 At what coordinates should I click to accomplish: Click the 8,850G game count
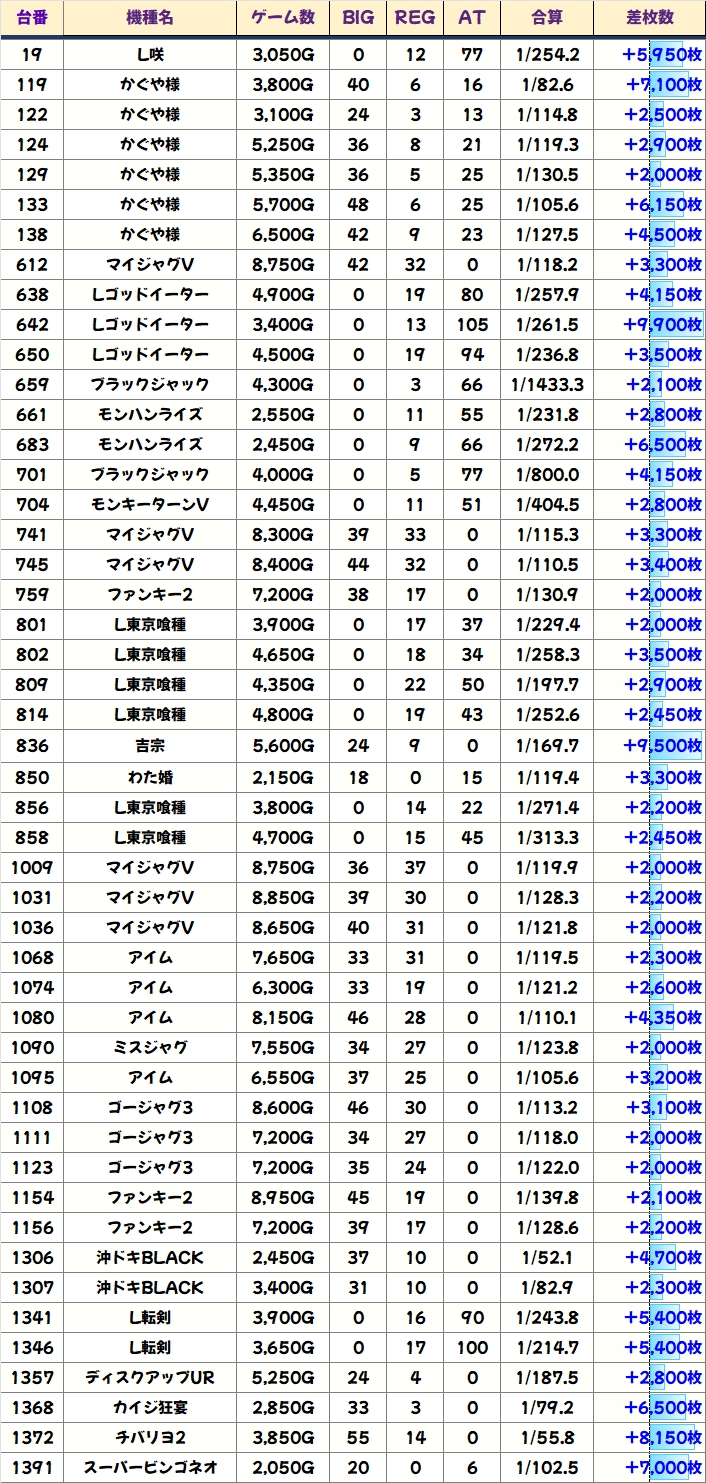coord(283,897)
